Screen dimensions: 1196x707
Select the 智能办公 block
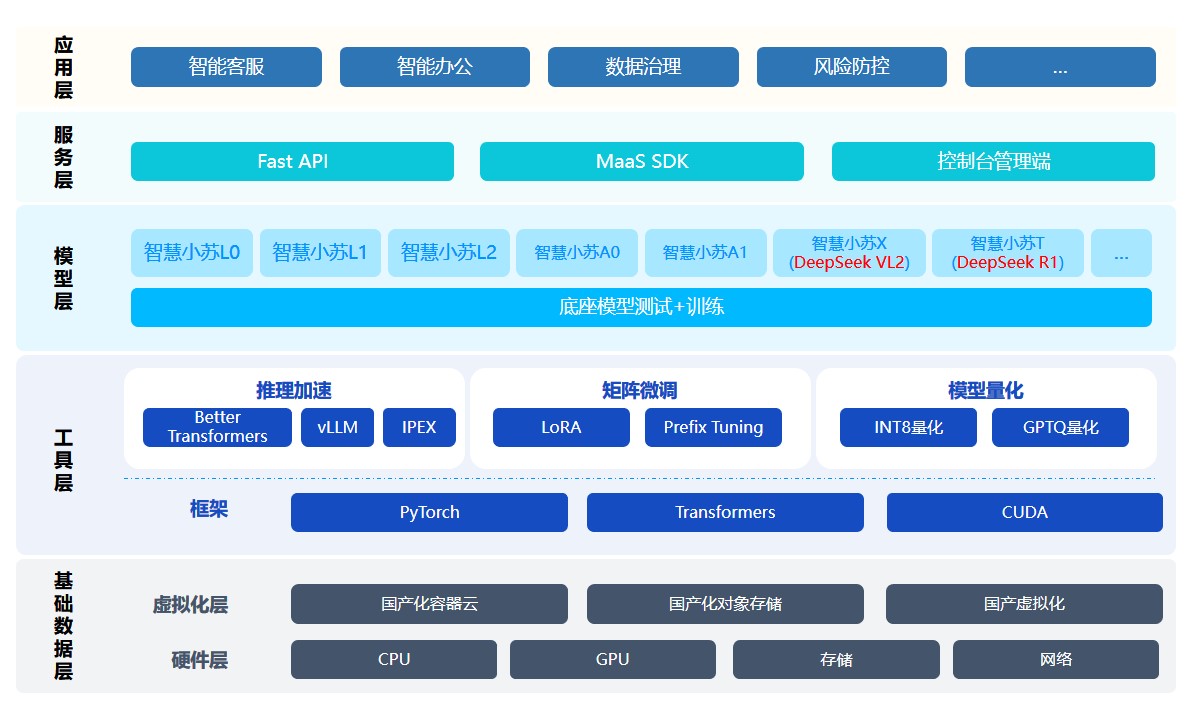[434, 67]
